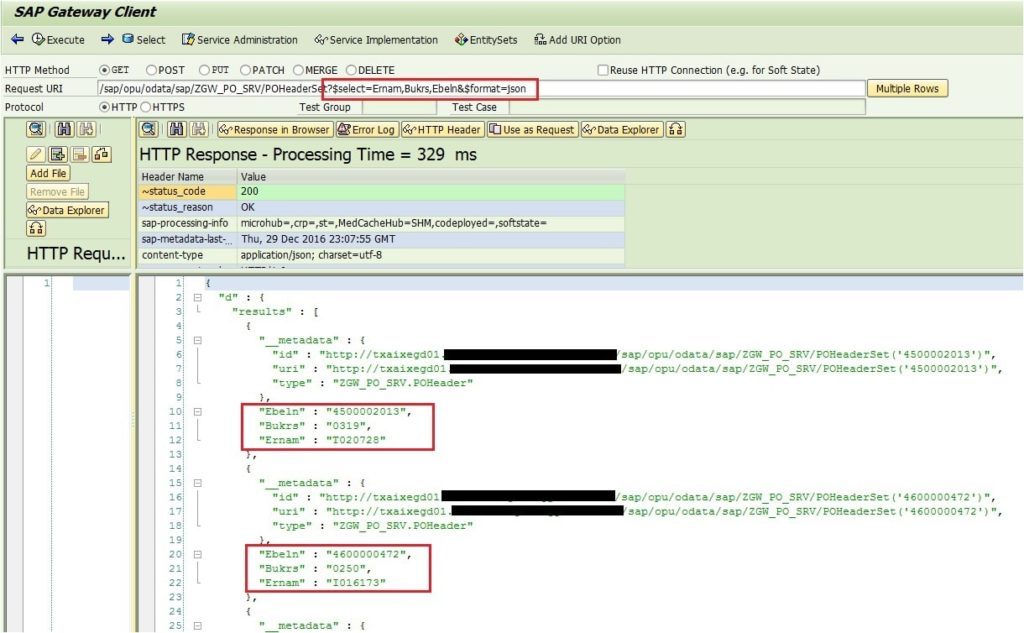This screenshot has height=633, width=1024.
Task: Click the binoculars search icon in the request pane
Action: coord(64,129)
